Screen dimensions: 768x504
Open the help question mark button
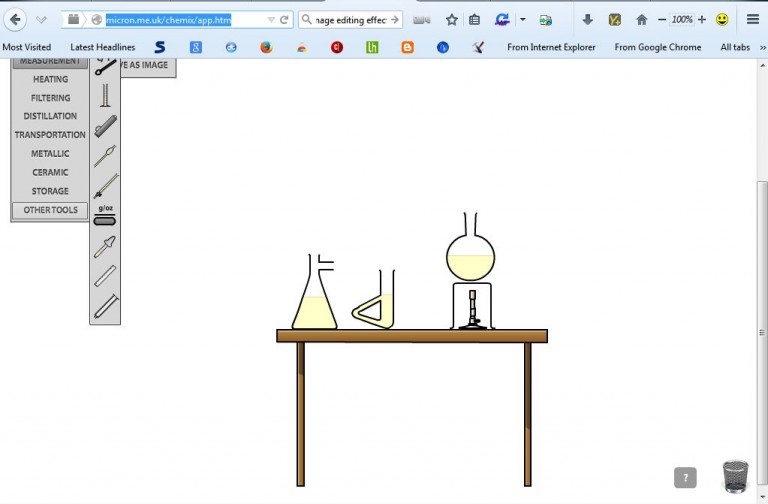click(685, 478)
